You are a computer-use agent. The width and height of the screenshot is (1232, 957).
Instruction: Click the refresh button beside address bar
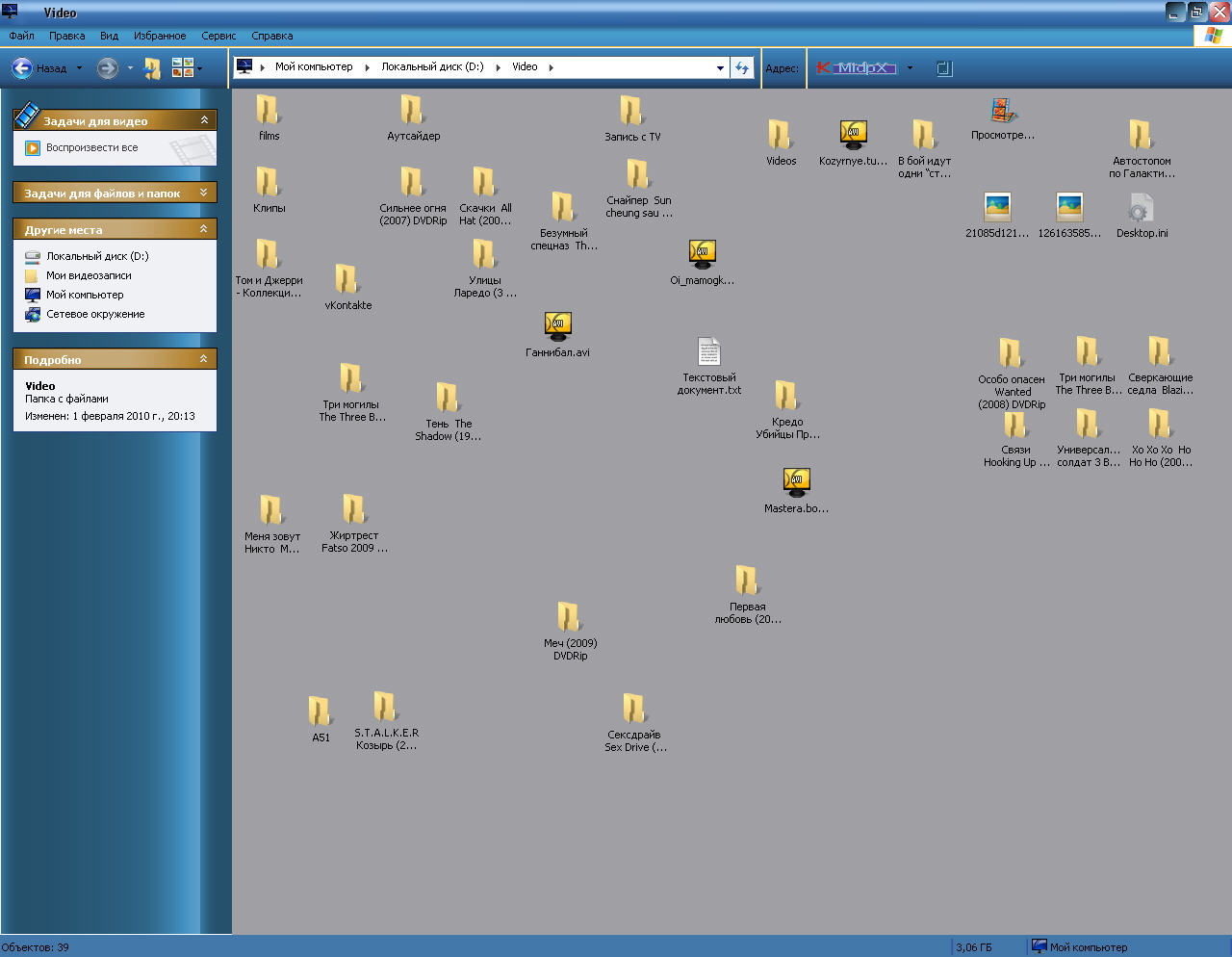coord(742,67)
